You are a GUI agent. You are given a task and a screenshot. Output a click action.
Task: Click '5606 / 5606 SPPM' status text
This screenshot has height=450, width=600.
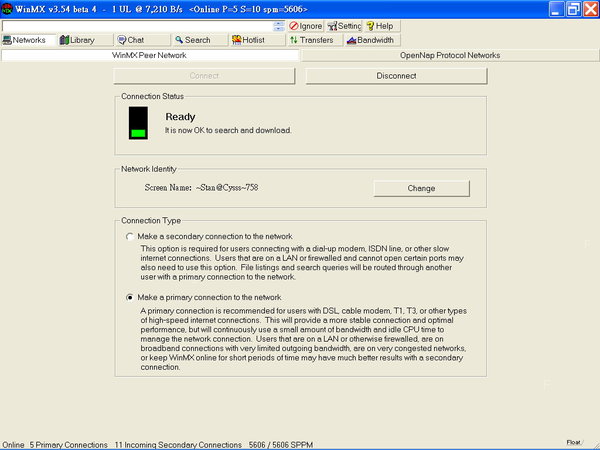tap(281, 445)
